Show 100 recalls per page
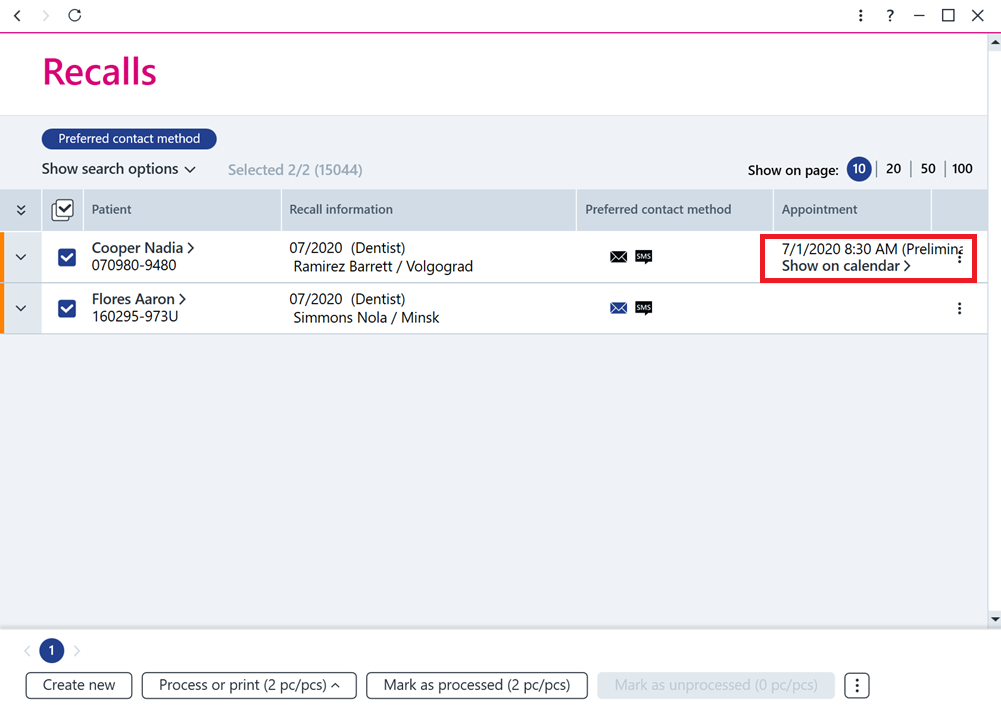Viewport: 1001px width, 706px height. click(x=962, y=169)
